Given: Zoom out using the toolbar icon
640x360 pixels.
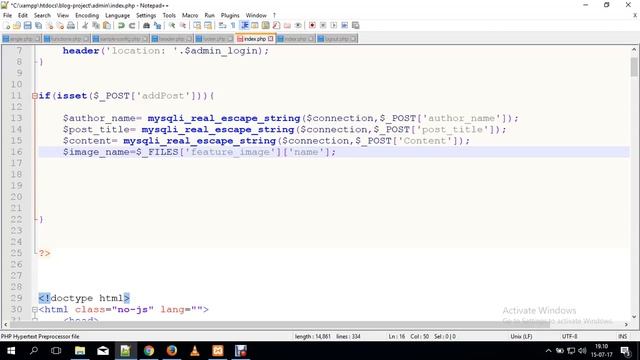Looking at the screenshot, I should [183, 25].
